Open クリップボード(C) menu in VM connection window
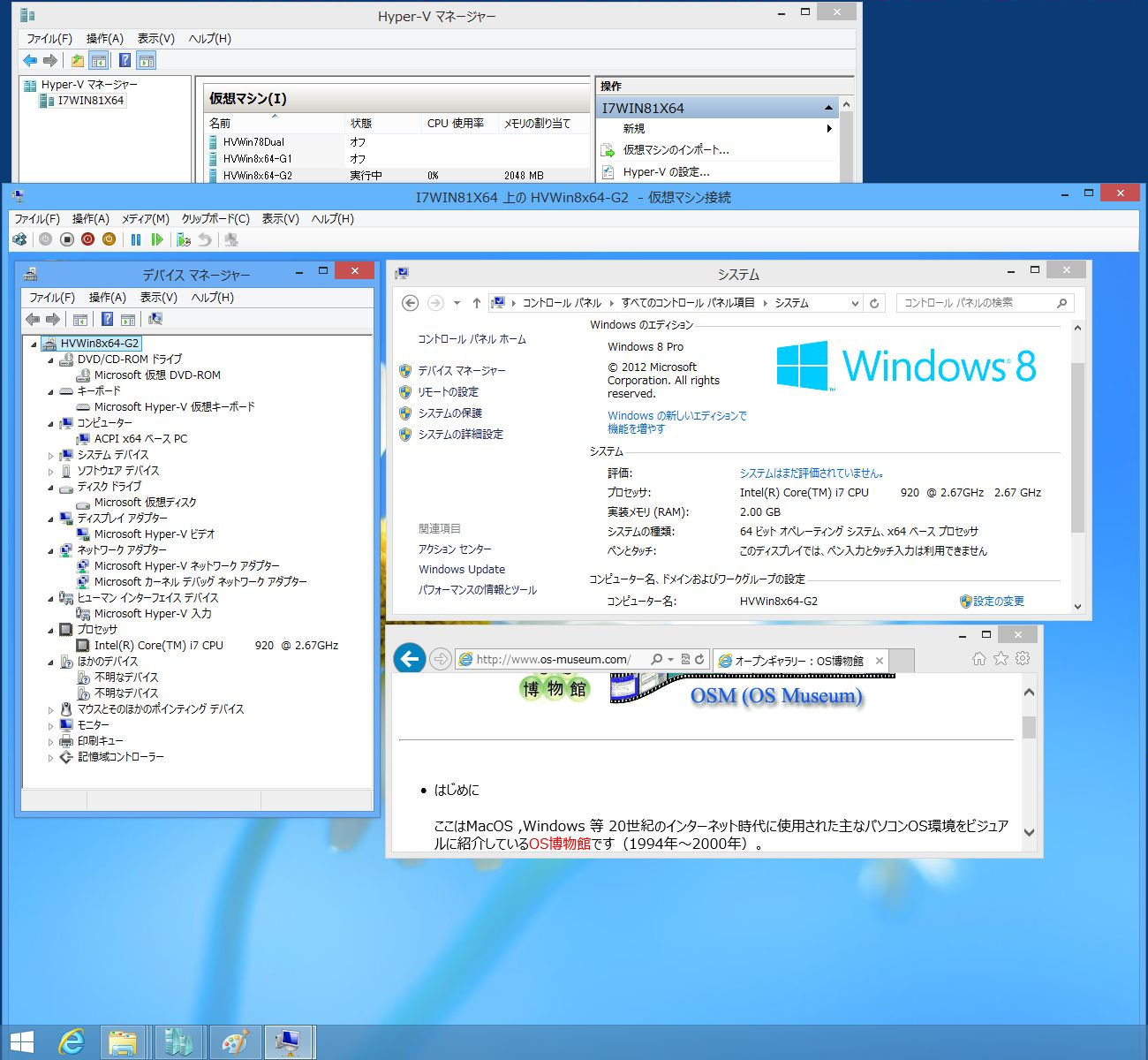The height and width of the screenshot is (1060, 1148). (215, 219)
